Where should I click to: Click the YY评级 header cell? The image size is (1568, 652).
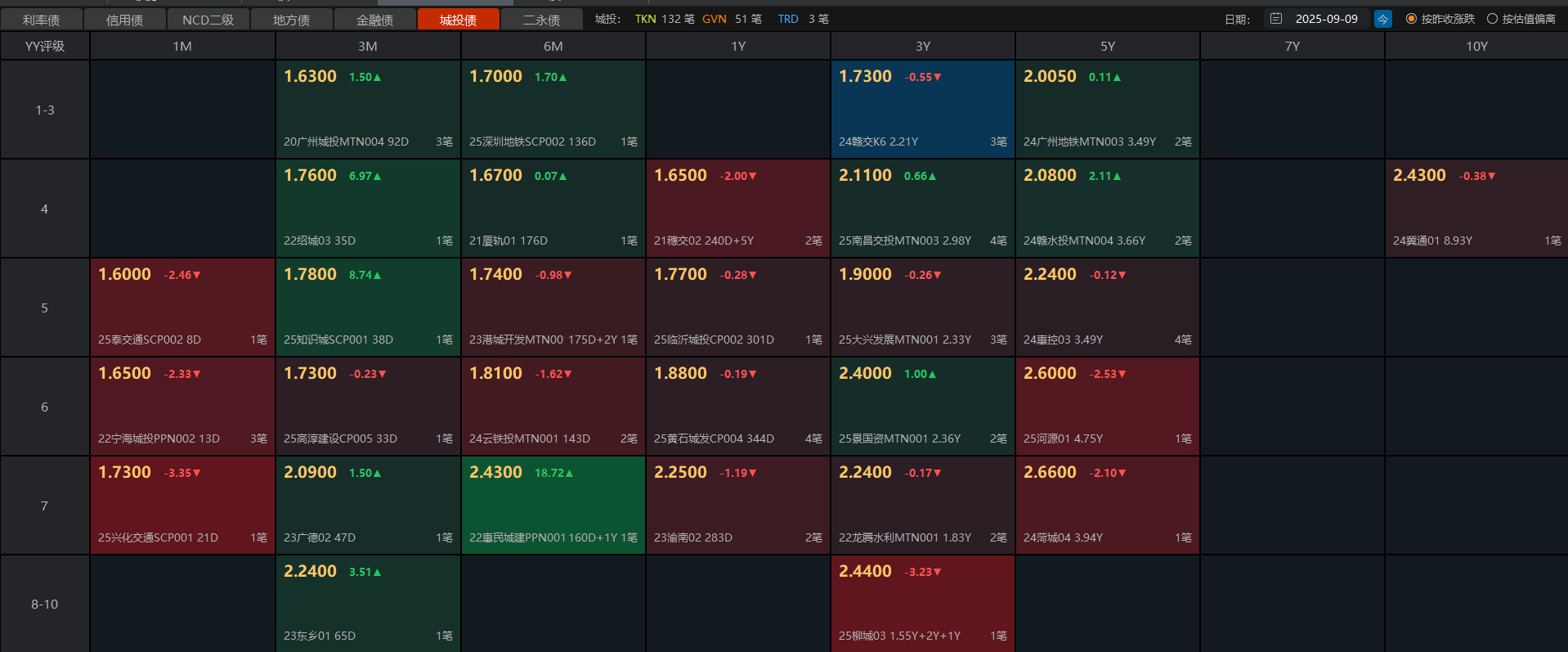(45, 47)
